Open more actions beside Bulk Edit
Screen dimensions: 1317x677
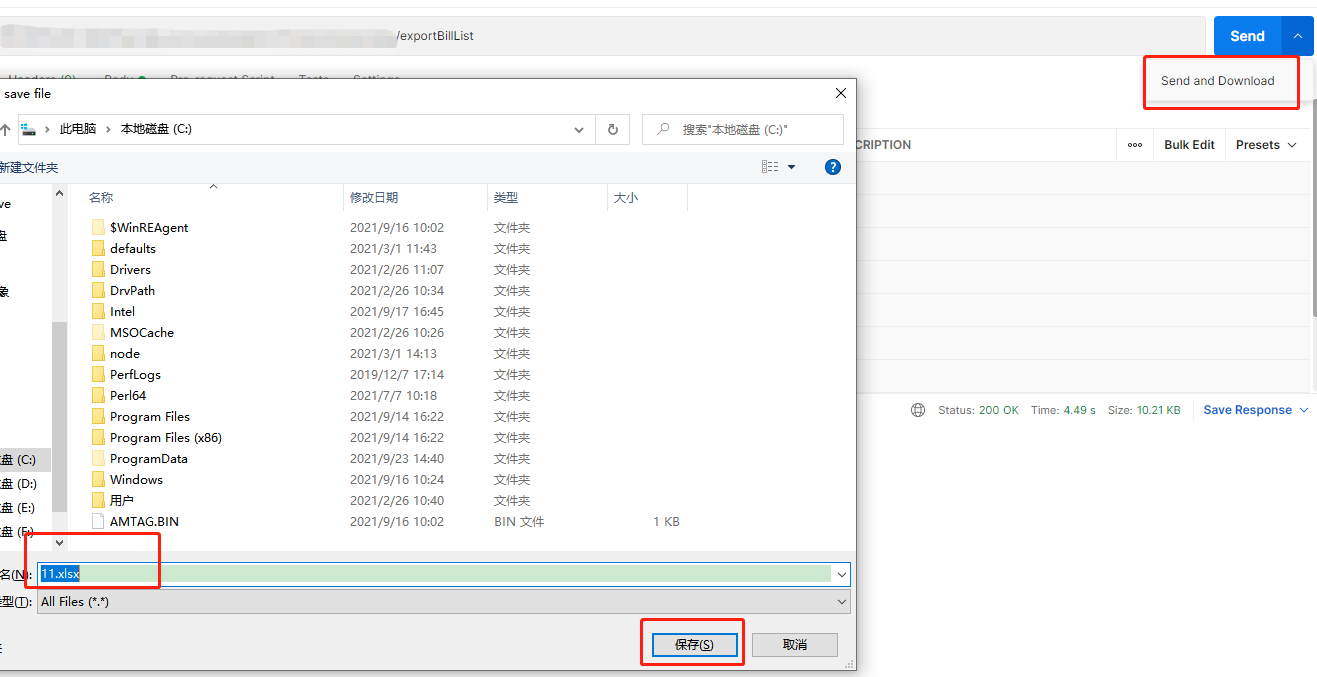pos(1135,144)
